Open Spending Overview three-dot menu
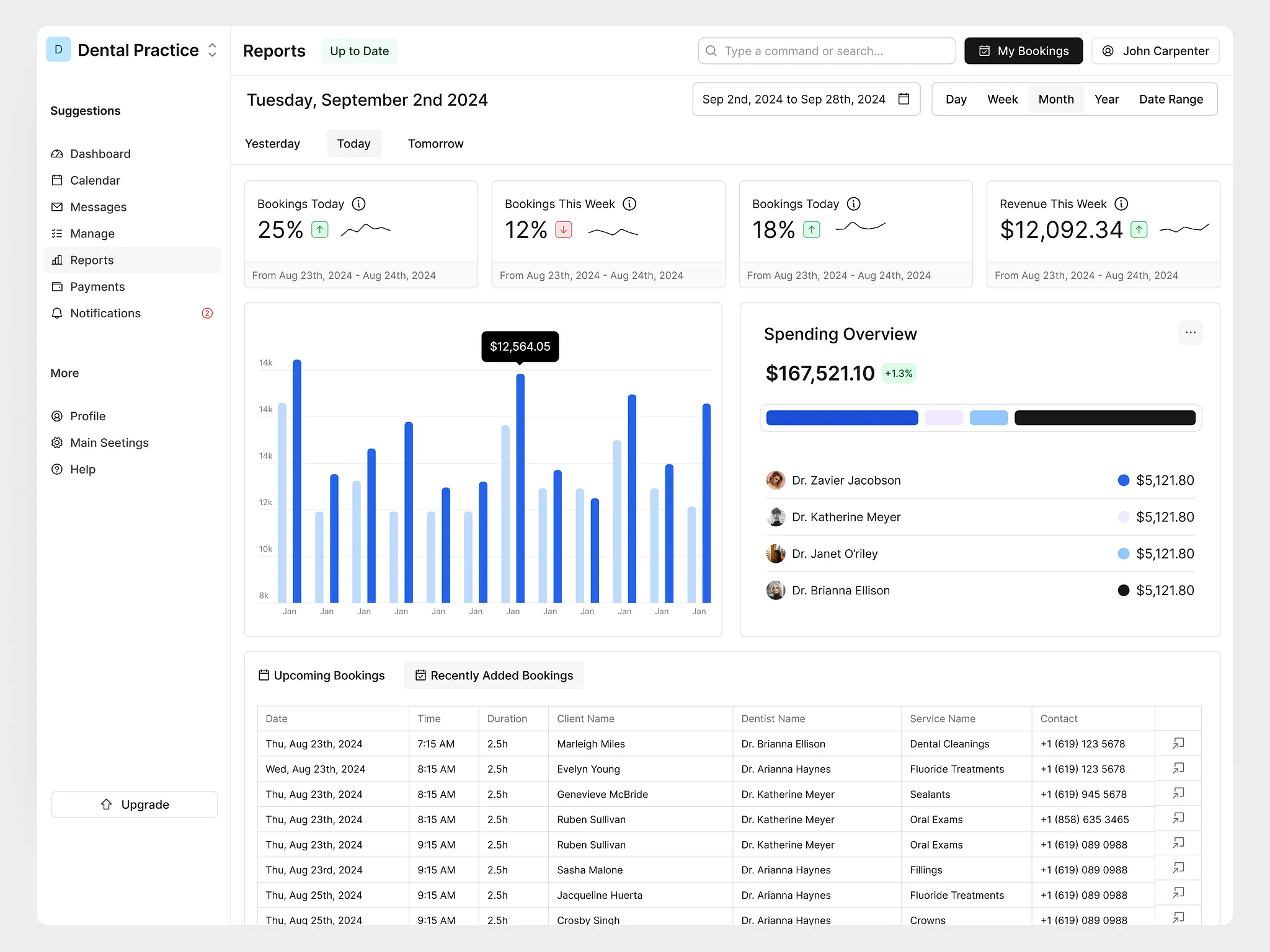 point(1190,333)
